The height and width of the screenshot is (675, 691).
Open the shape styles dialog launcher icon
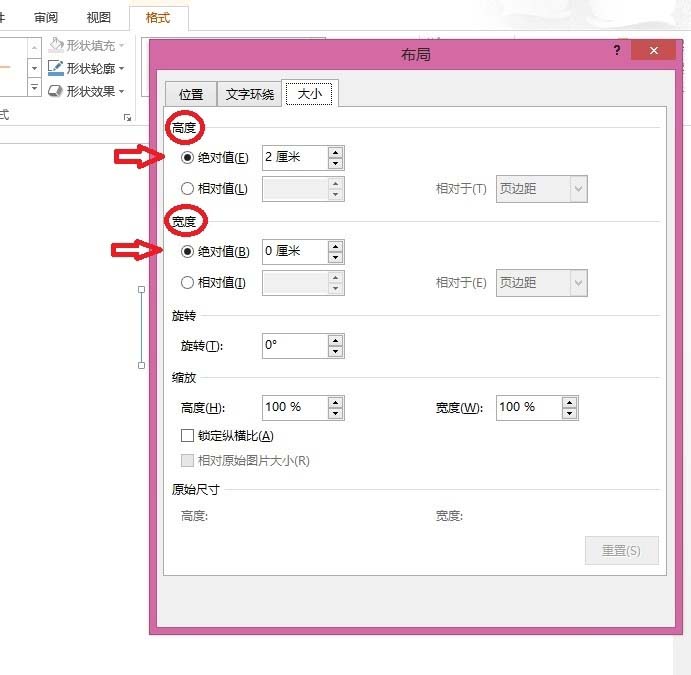click(127, 118)
